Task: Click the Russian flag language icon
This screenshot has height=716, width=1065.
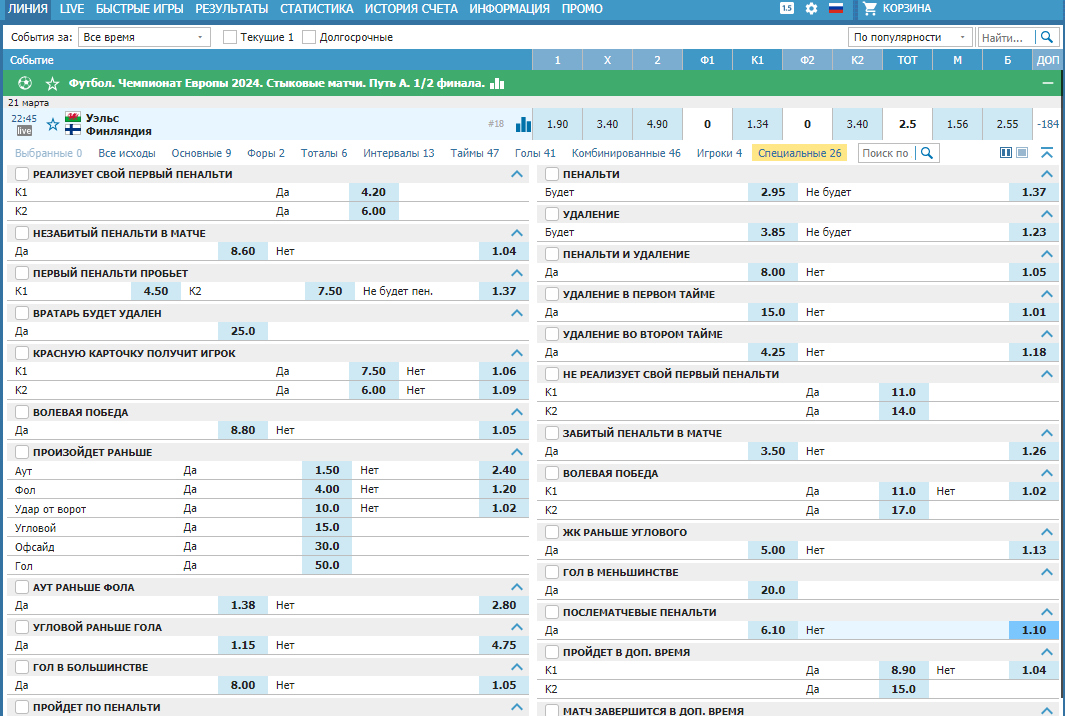Action: click(x=836, y=9)
